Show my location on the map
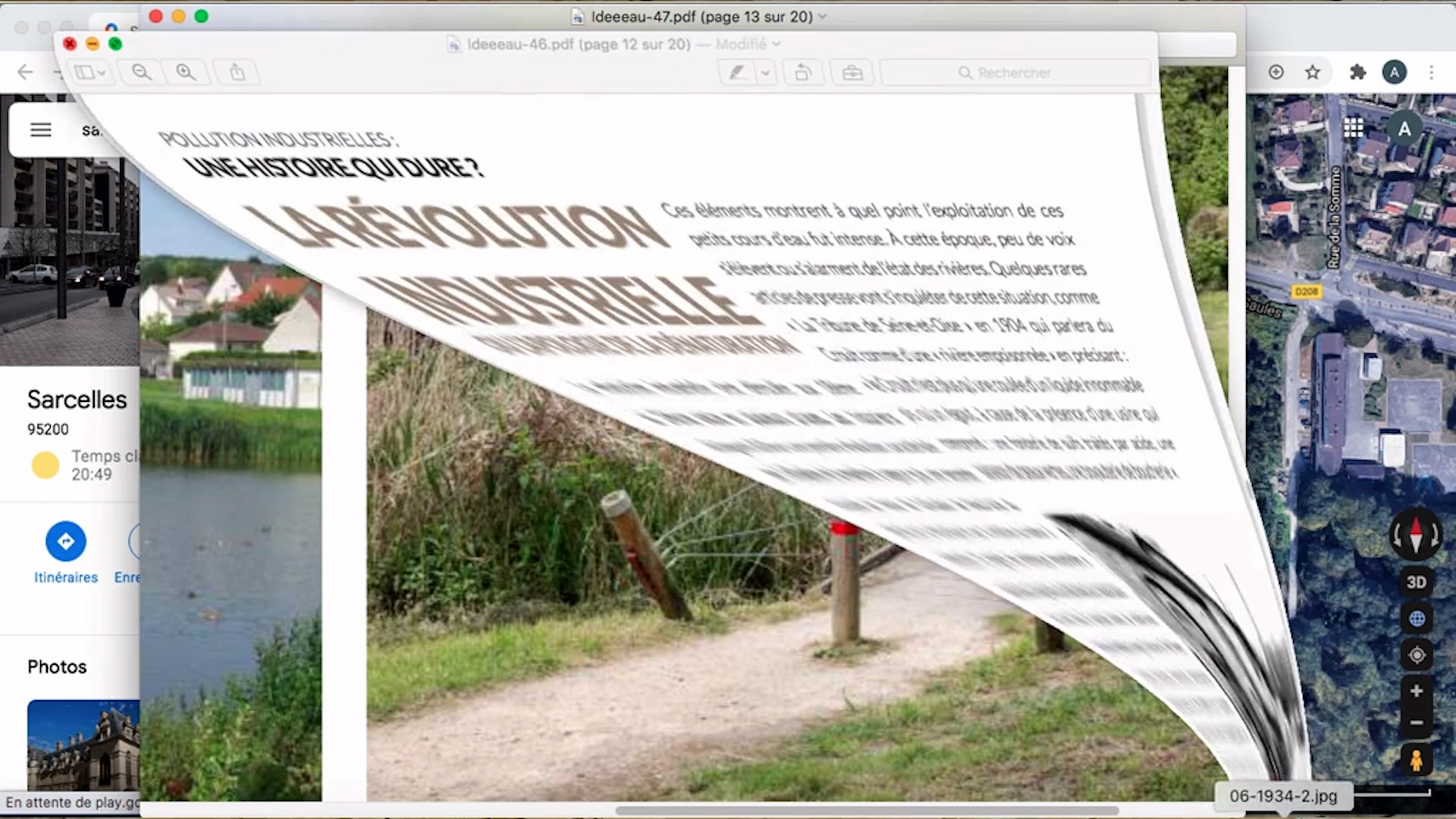Viewport: 1456px width, 819px height. 1417,655
